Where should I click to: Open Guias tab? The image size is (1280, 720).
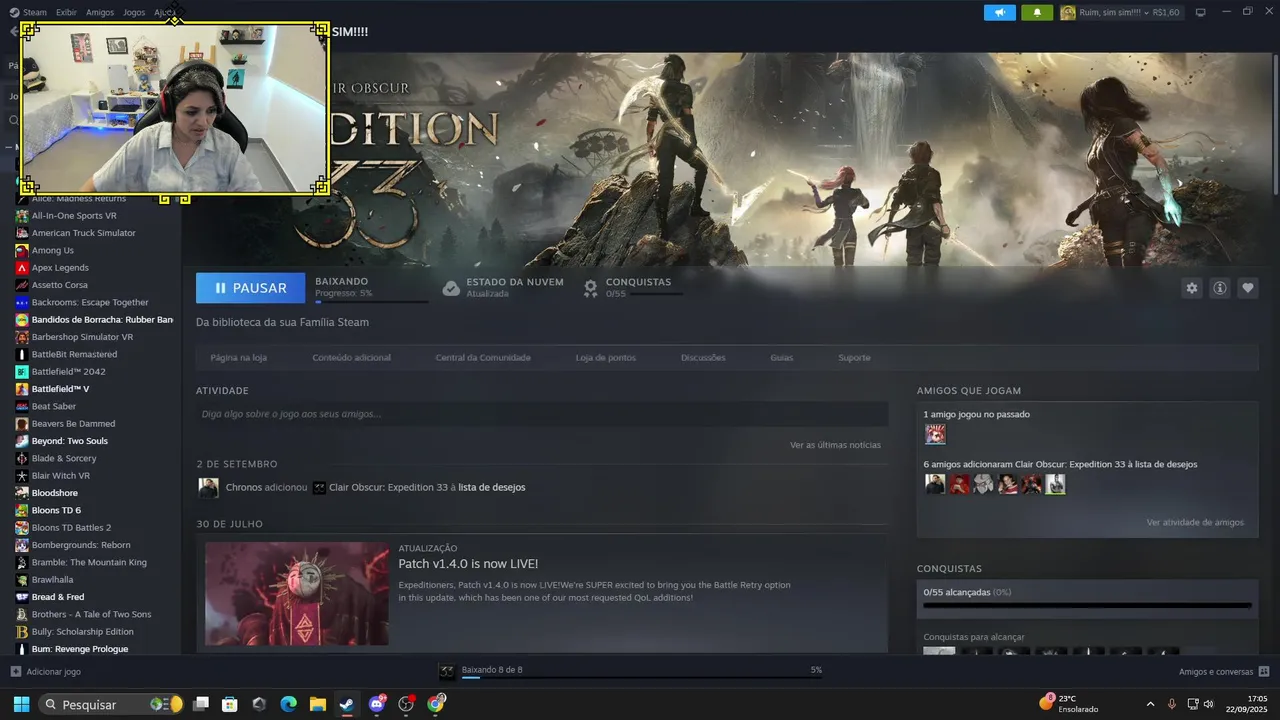[x=782, y=358]
